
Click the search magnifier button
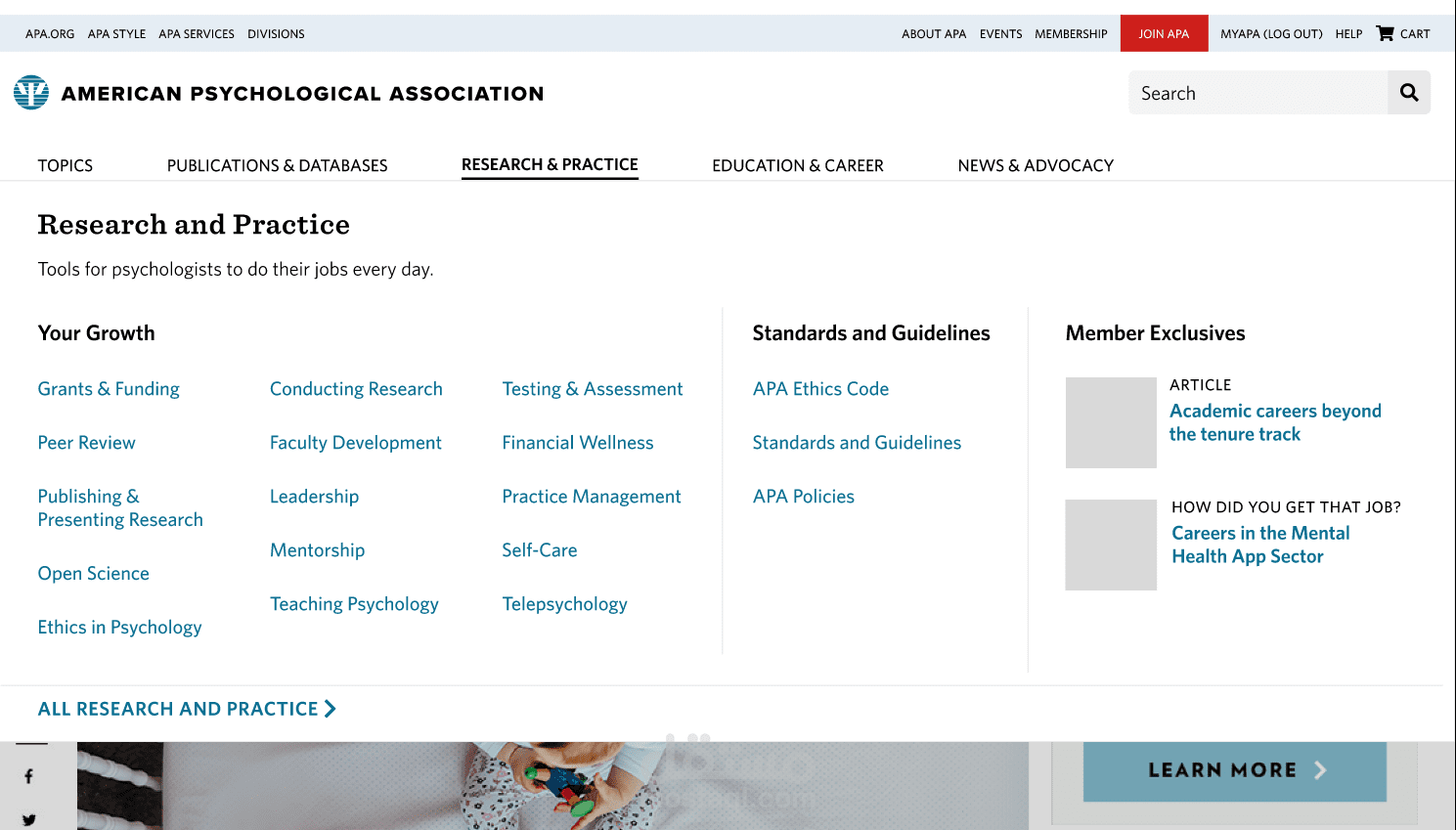point(1409,93)
